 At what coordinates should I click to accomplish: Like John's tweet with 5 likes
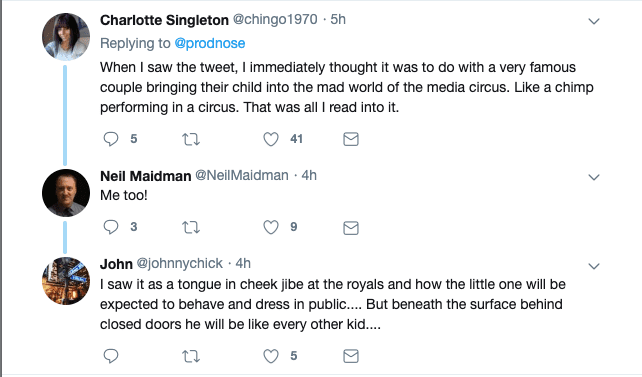[x=271, y=356]
